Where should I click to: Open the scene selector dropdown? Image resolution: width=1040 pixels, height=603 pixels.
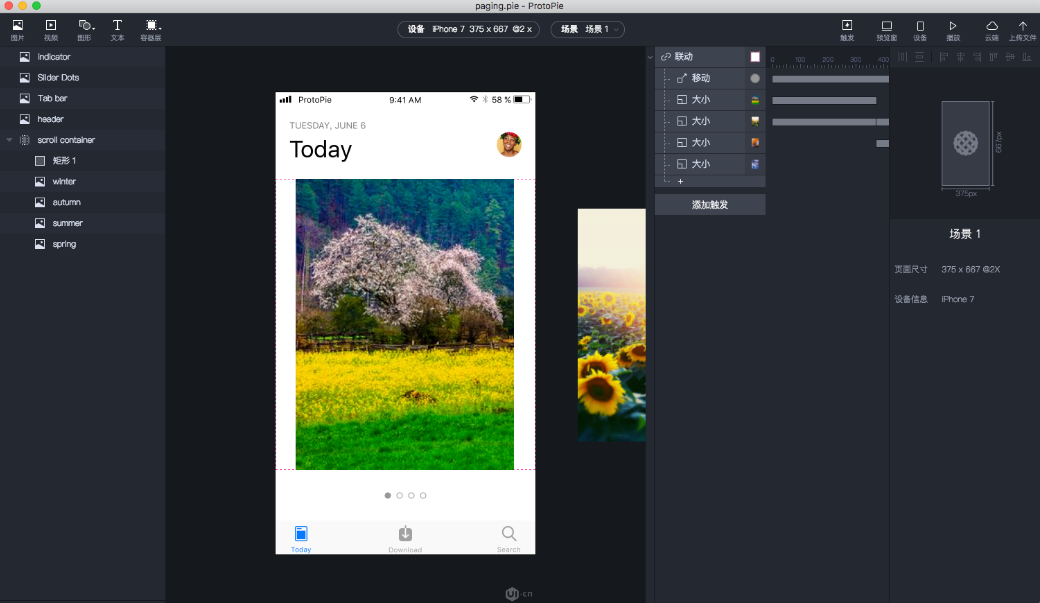tap(588, 29)
